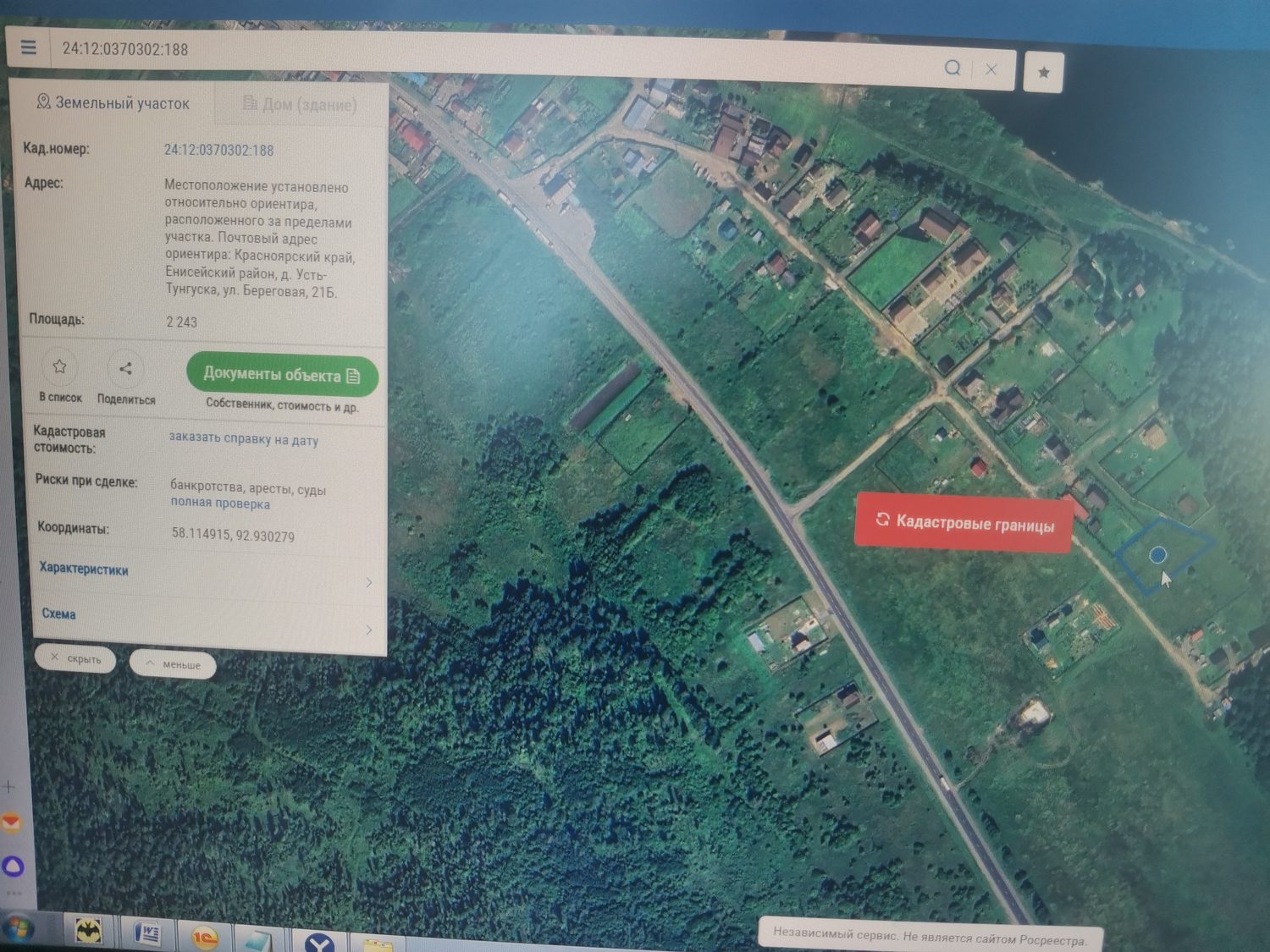Screen dimensions: 1270x952
Task: Click the green Документы объекта button
Action: click(282, 374)
